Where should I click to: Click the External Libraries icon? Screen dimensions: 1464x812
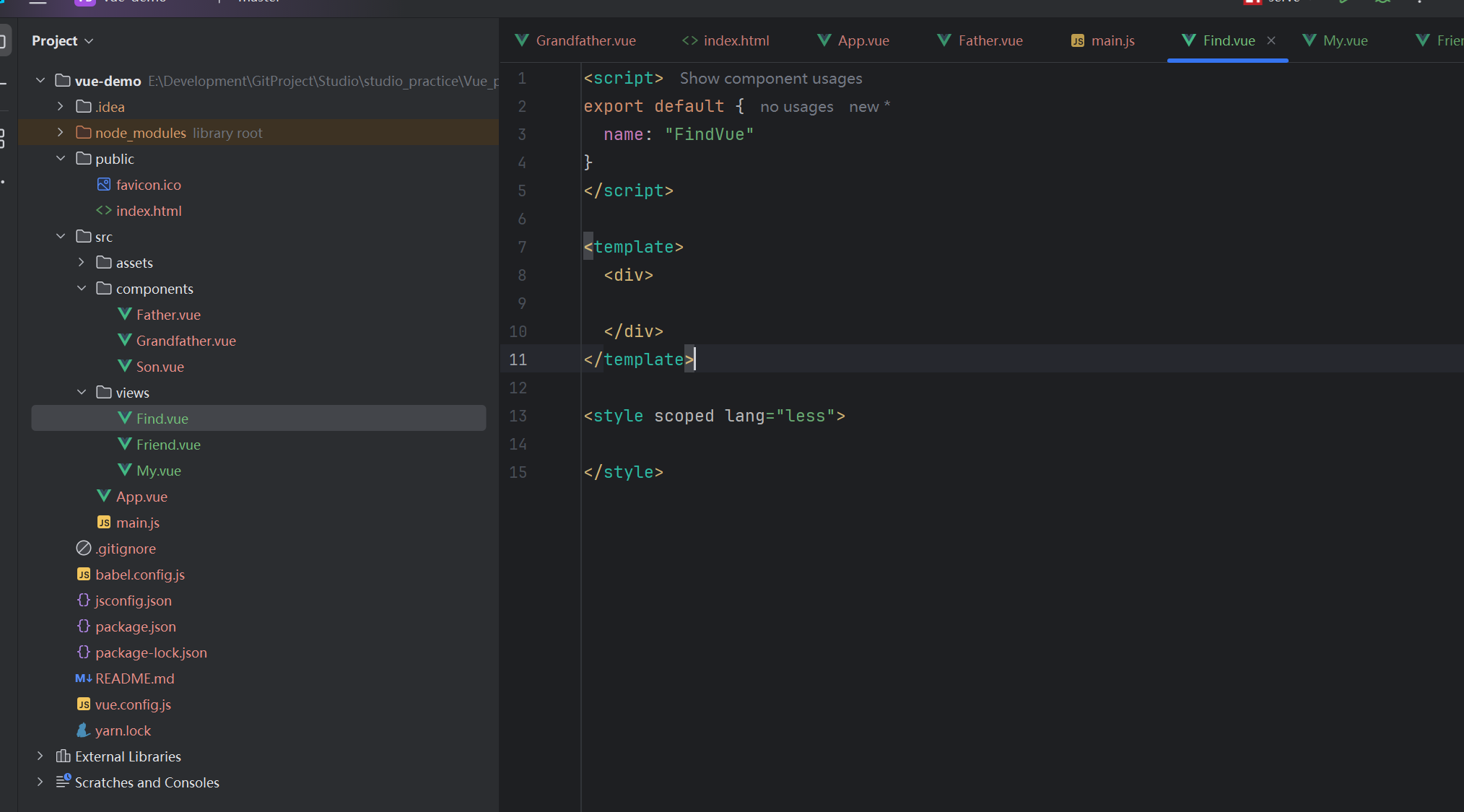[63, 756]
